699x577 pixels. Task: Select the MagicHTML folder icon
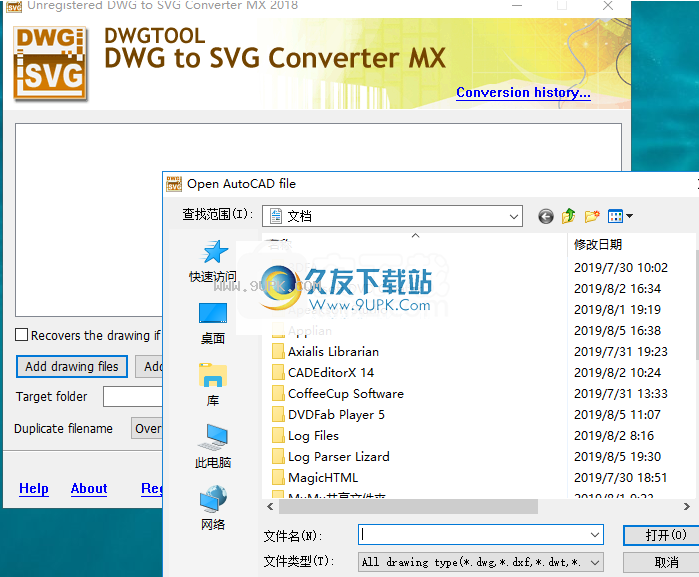coord(278,477)
